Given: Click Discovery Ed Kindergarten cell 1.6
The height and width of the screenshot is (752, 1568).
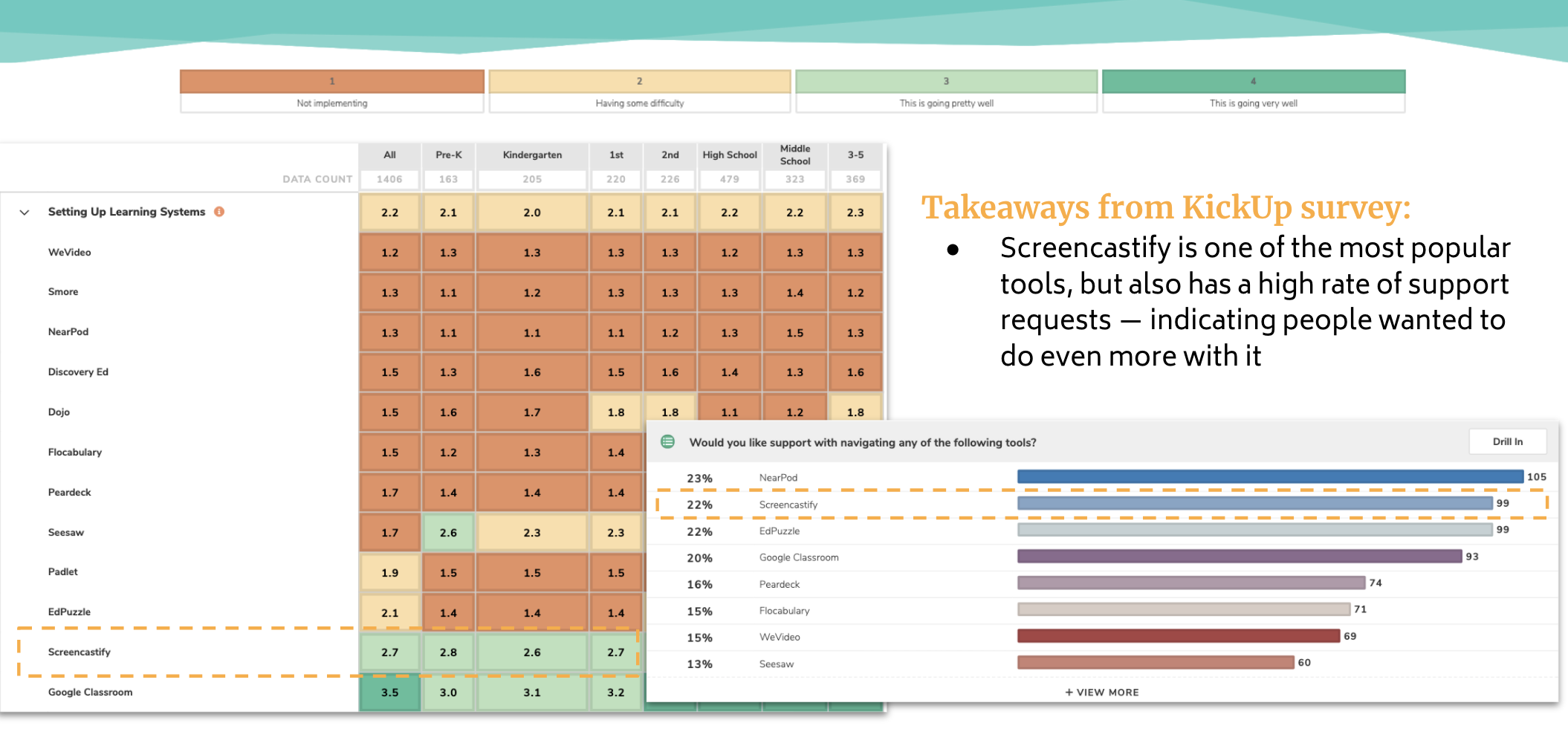Looking at the screenshot, I should [532, 372].
